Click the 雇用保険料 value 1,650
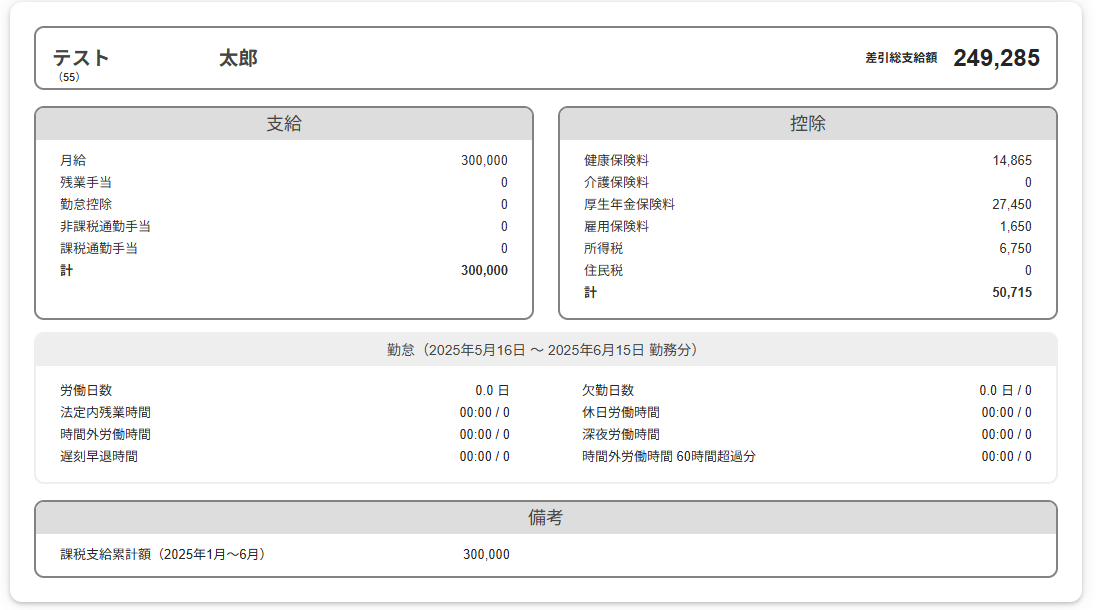Screen dimensions: 1096x610 point(1015,227)
